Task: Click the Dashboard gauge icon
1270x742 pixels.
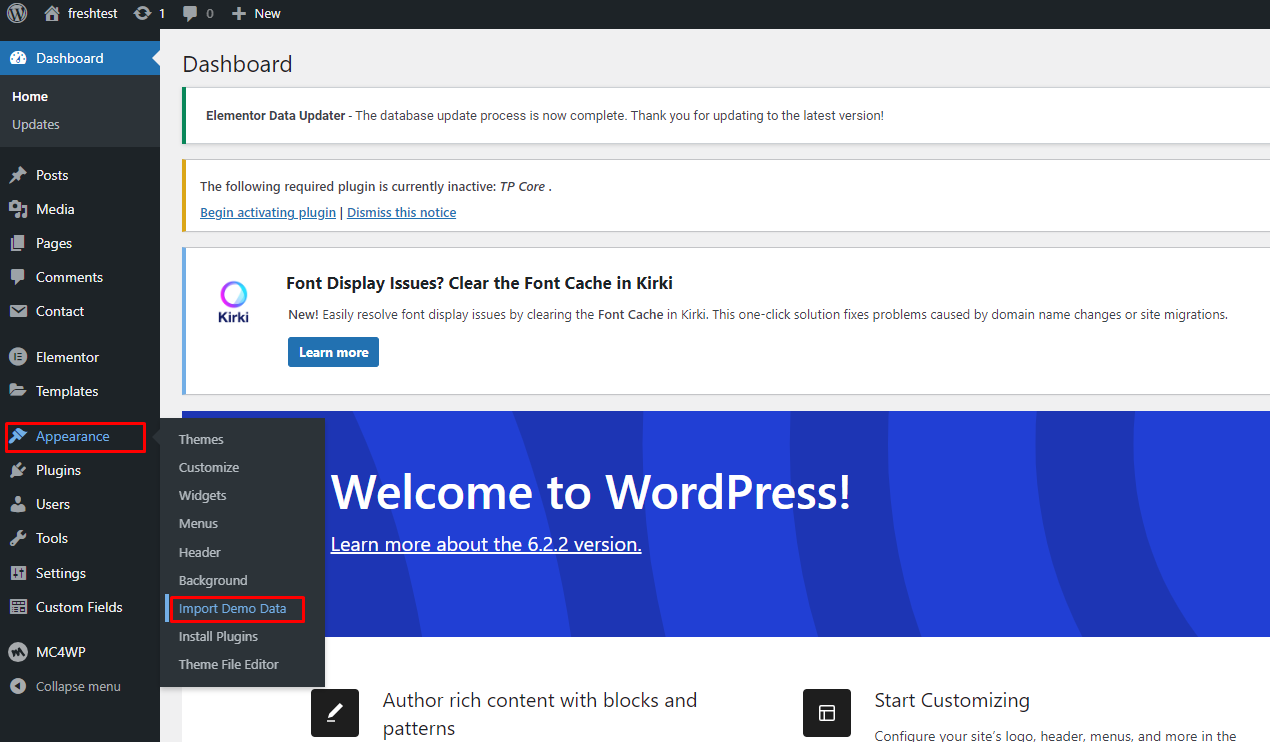Action: (x=18, y=58)
